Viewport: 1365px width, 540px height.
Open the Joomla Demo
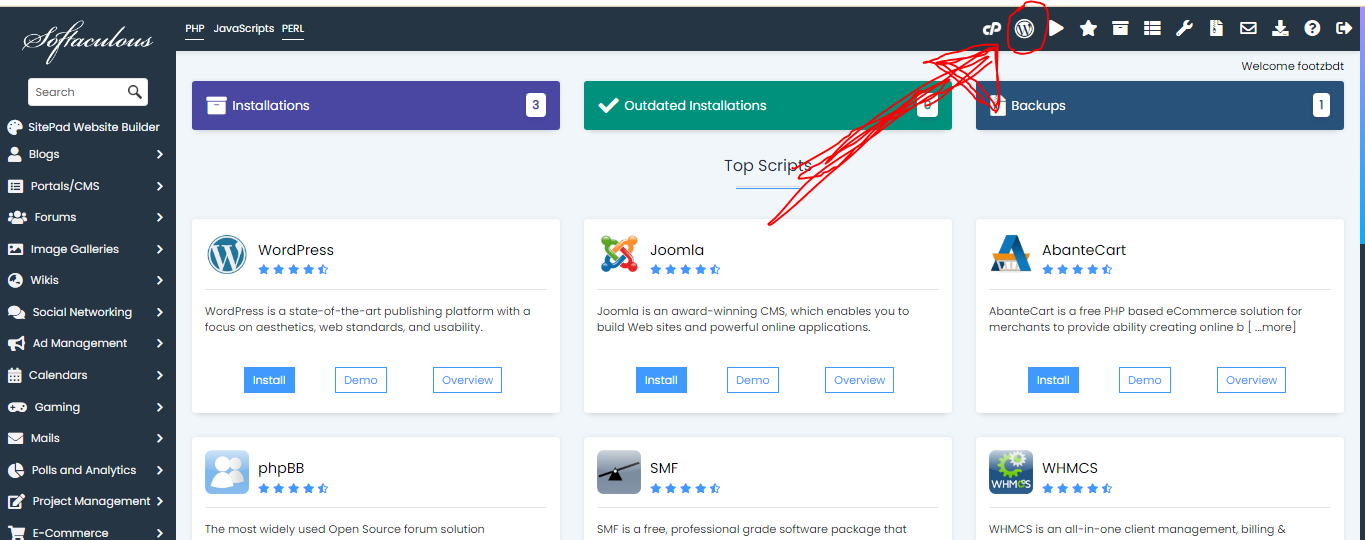click(x=753, y=380)
